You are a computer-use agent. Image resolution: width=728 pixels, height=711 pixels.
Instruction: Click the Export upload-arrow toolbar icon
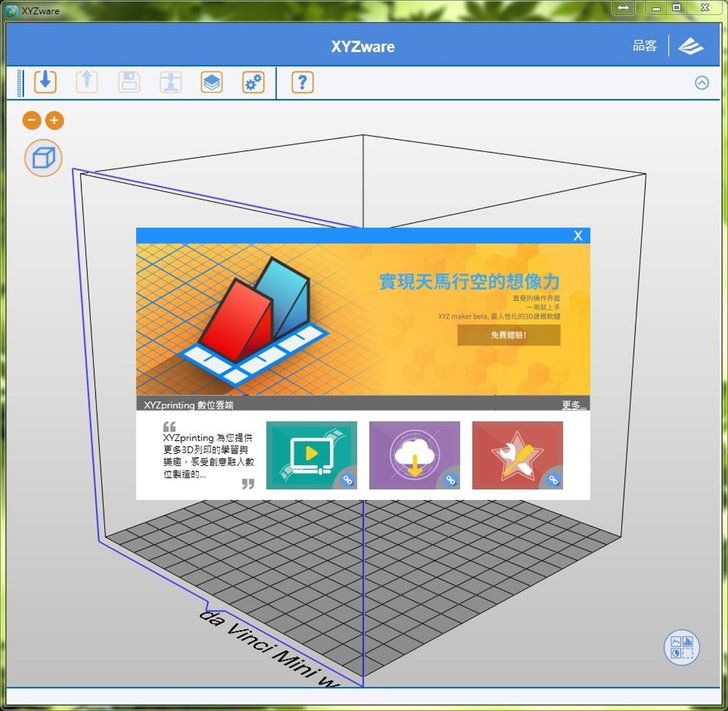tap(87, 82)
